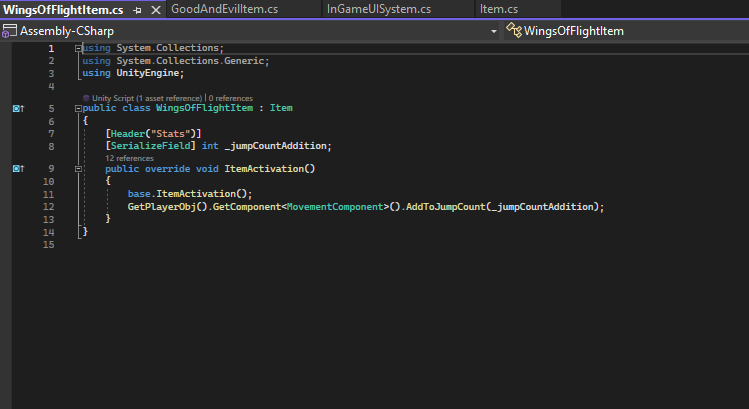Click the Assembly-CSharp project icon
The image size is (749, 409).
pyautogui.click(x=9, y=31)
